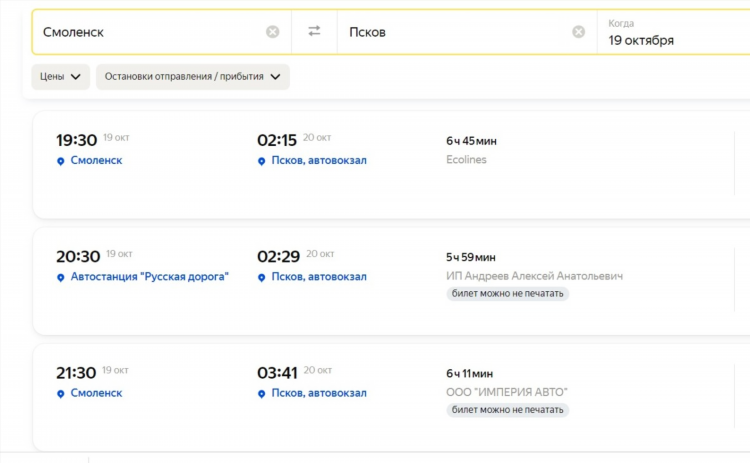Viewport: 750px width, 463px height.
Task: Clear the Смоленск departure field
Action: pos(273,32)
